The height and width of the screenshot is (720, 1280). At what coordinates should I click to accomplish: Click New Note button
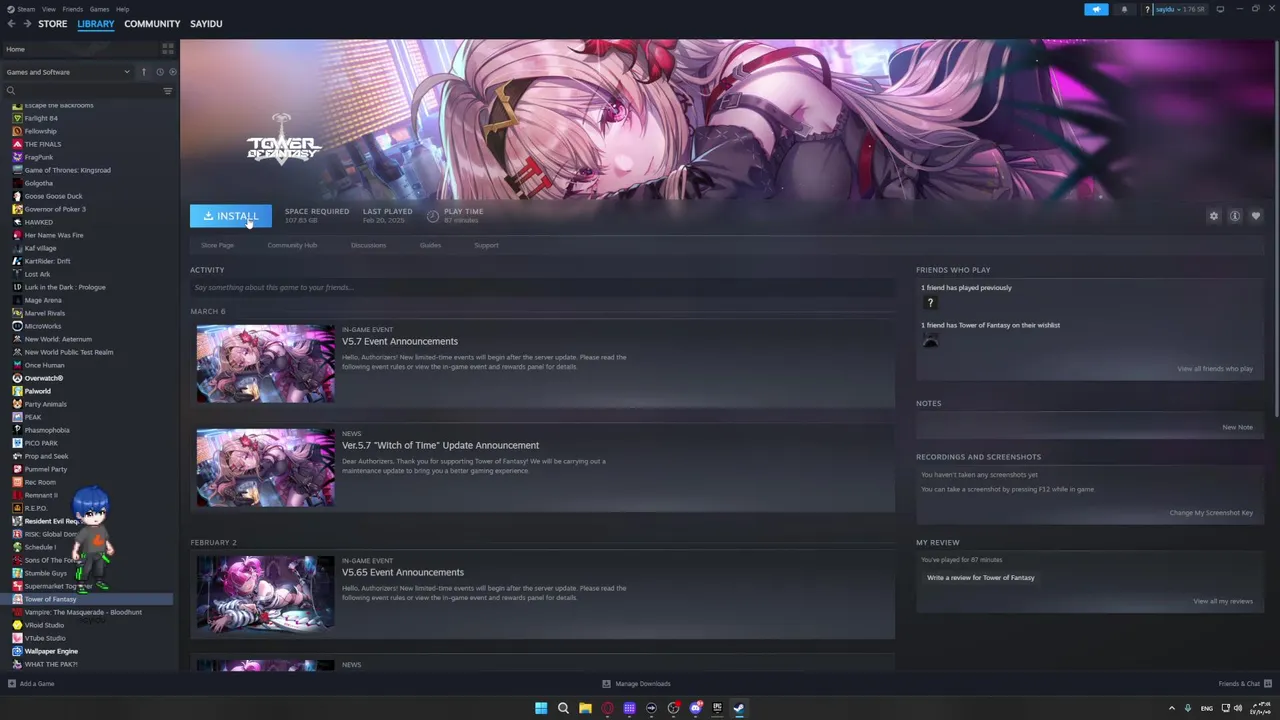pyautogui.click(x=1237, y=427)
